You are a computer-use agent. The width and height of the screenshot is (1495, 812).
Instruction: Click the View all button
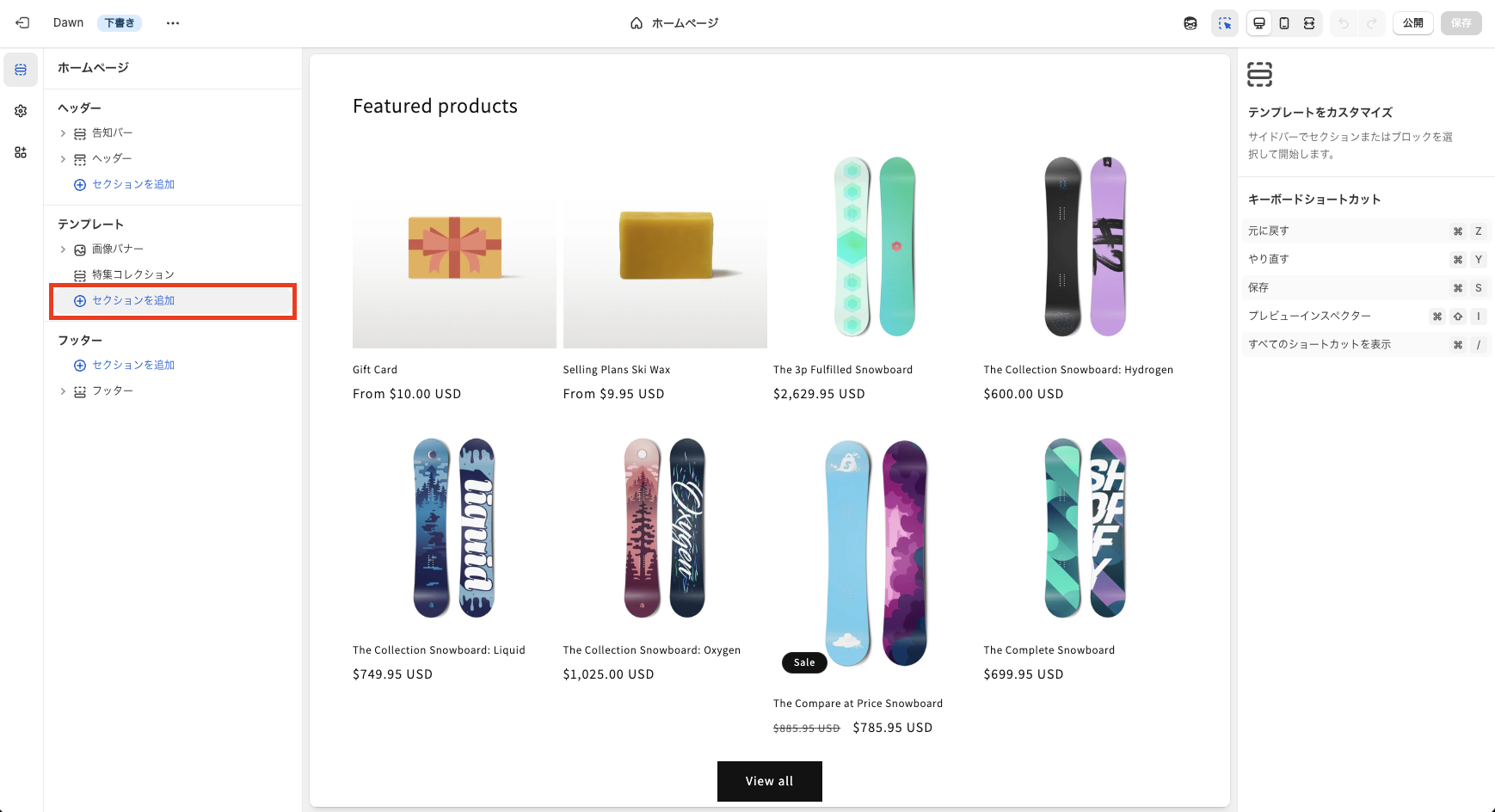pos(769,781)
